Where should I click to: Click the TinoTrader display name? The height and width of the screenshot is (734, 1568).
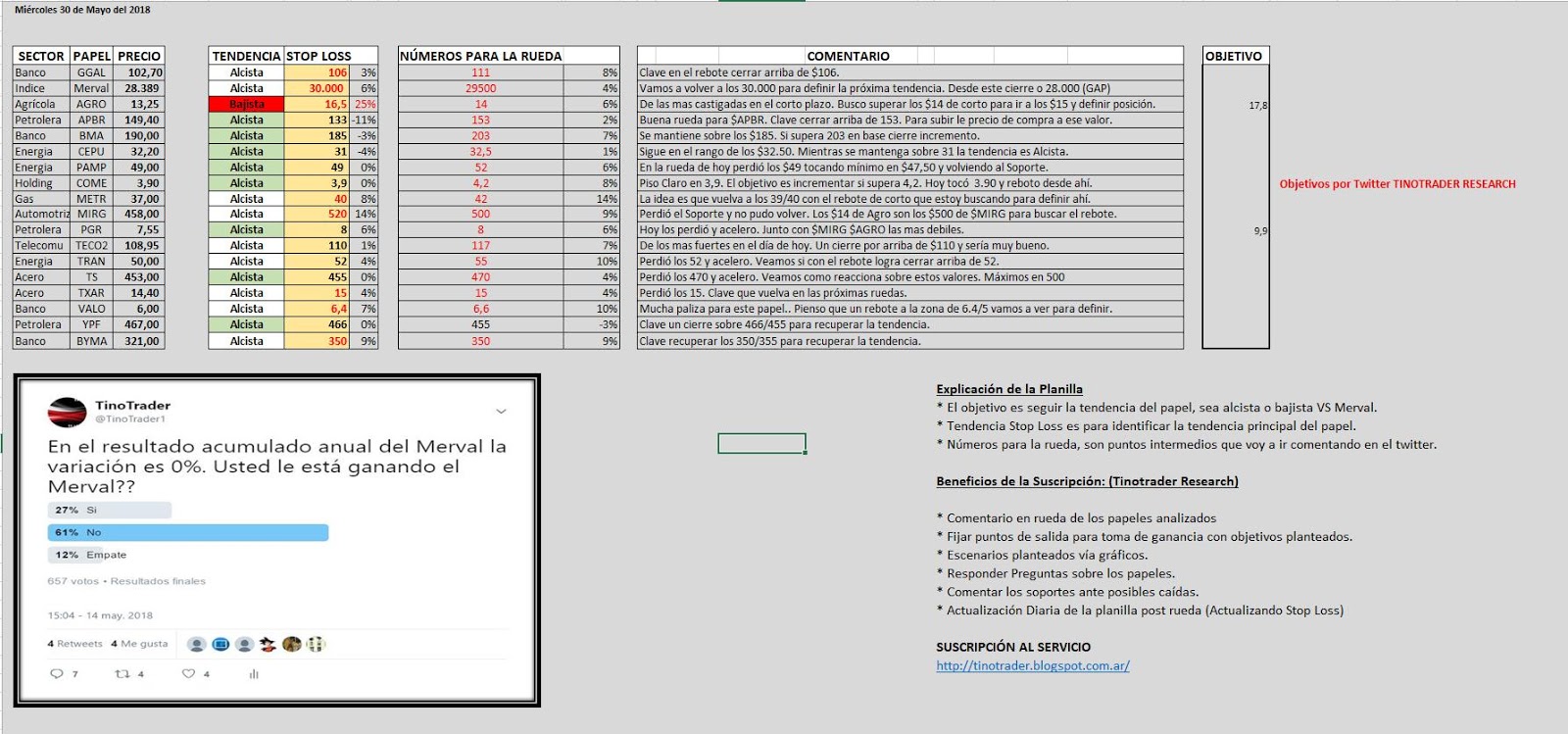coord(132,406)
